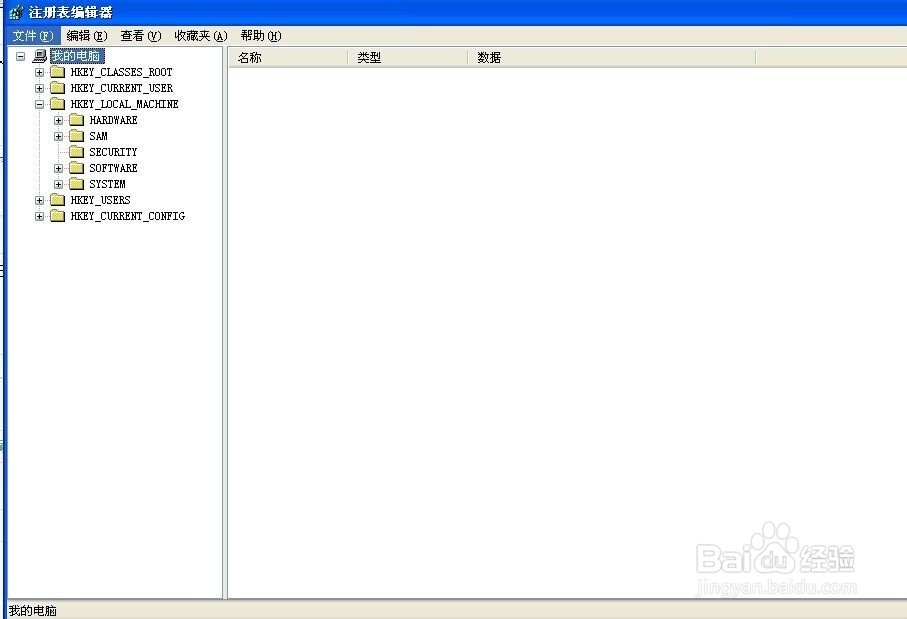Open the 帮助(H) menu
Image resolution: width=907 pixels, height=619 pixels.
pos(261,36)
